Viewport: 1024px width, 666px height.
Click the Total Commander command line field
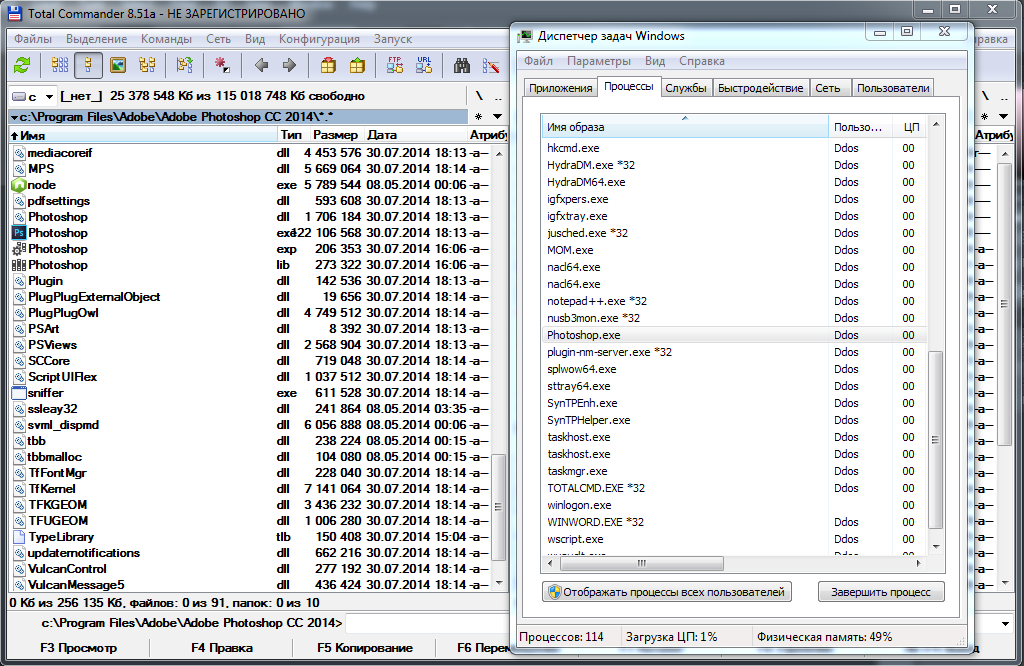[428, 624]
